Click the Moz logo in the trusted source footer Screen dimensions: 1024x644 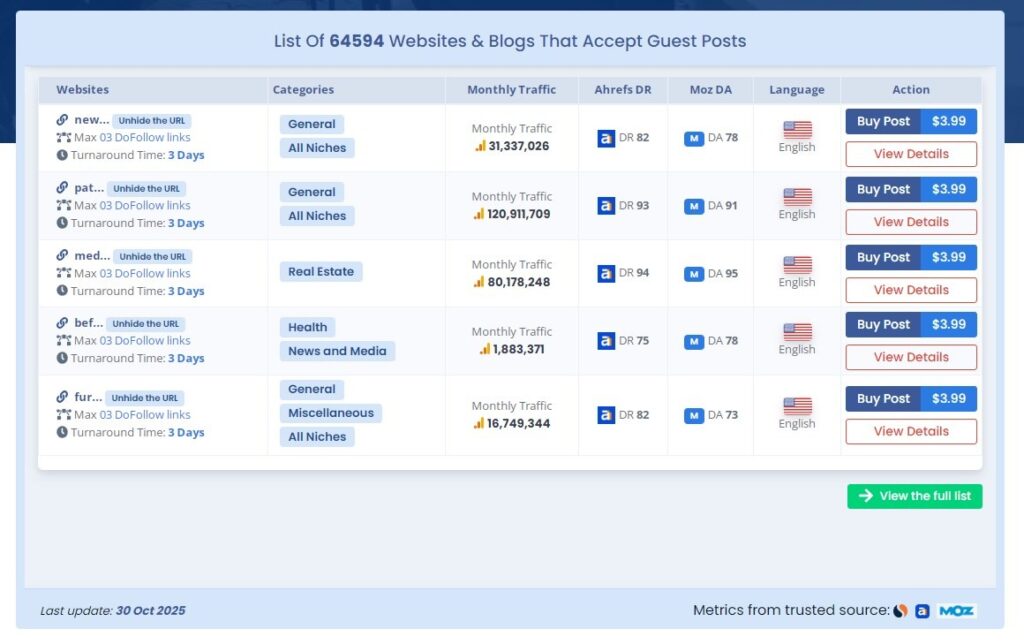pos(956,610)
